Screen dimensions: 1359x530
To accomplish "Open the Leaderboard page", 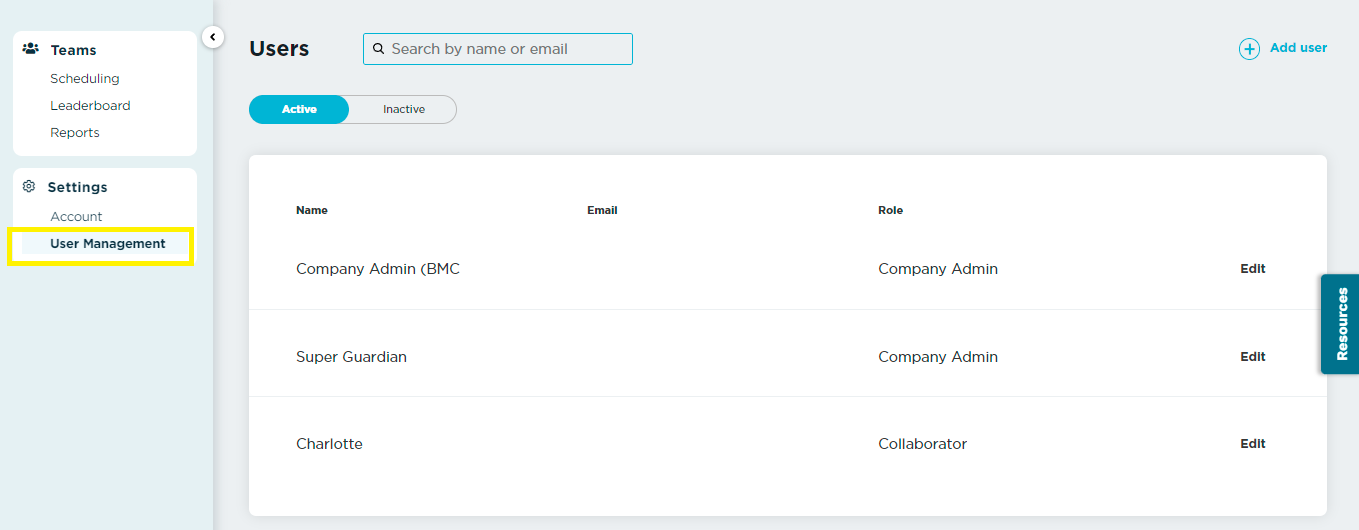I will (90, 106).
